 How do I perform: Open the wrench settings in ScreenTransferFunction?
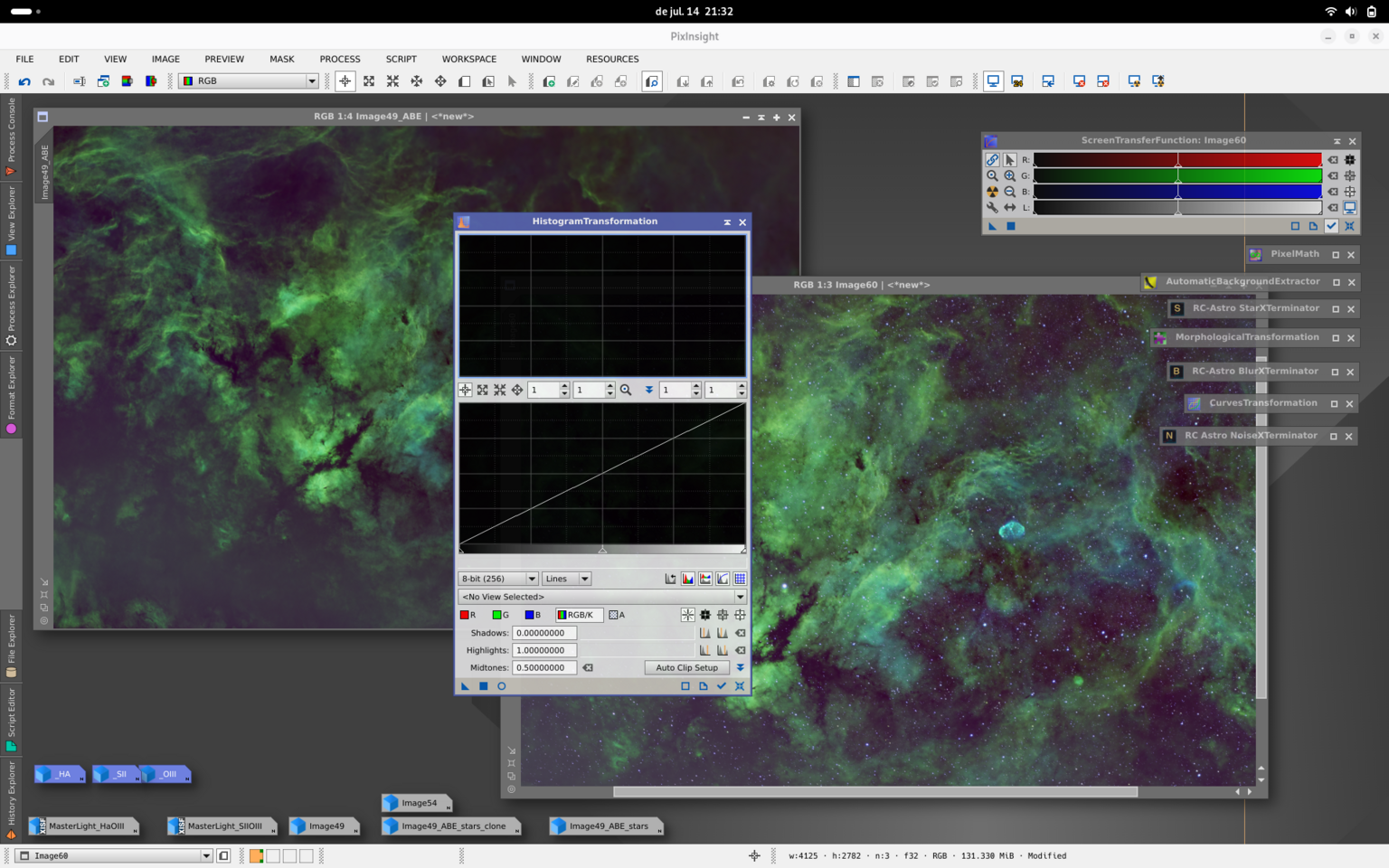click(x=992, y=208)
